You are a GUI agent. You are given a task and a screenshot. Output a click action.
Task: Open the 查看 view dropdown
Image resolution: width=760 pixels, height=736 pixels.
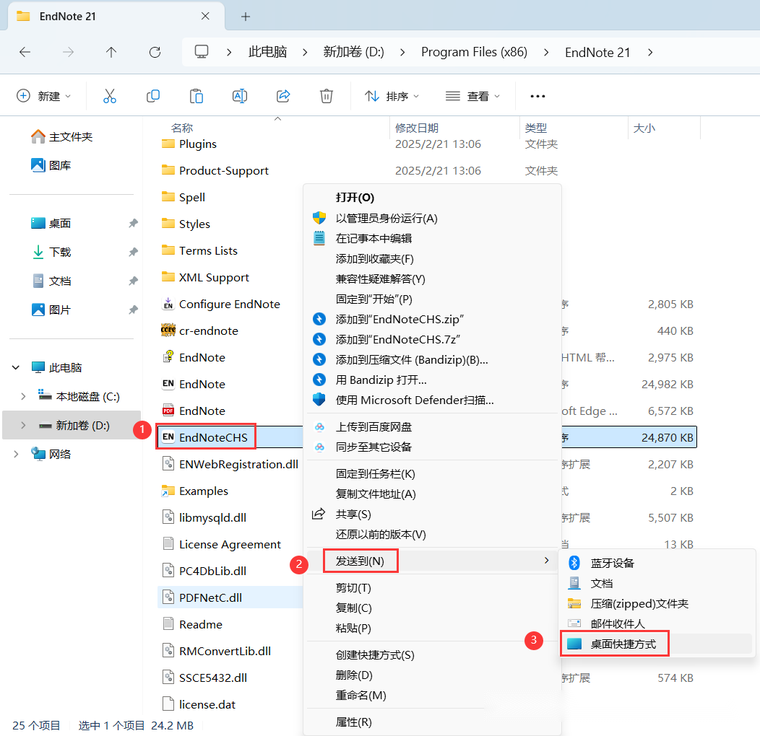[473, 96]
